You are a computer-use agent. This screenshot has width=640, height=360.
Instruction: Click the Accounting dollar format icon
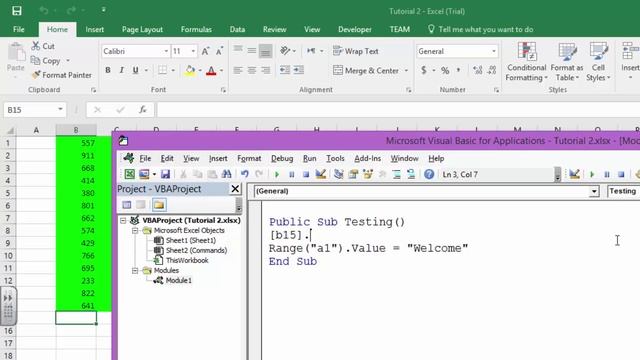[x=424, y=70]
